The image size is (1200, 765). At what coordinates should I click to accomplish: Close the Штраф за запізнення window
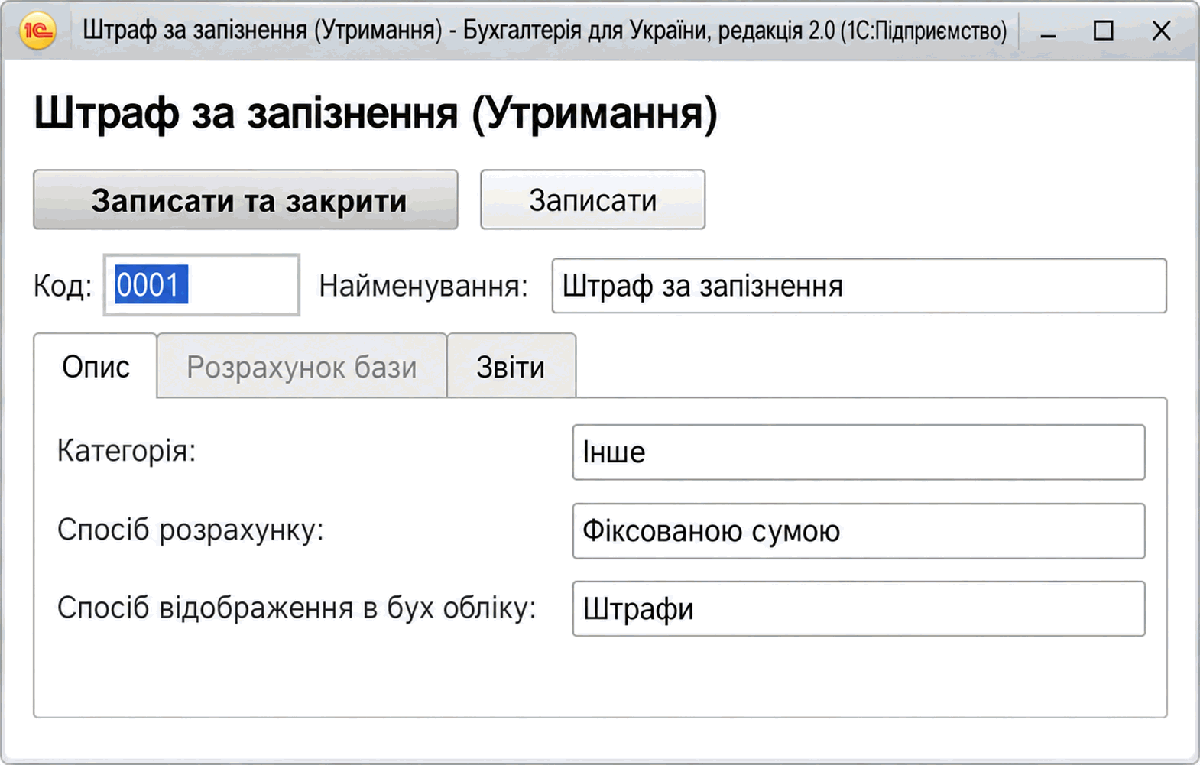tap(1160, 31)
